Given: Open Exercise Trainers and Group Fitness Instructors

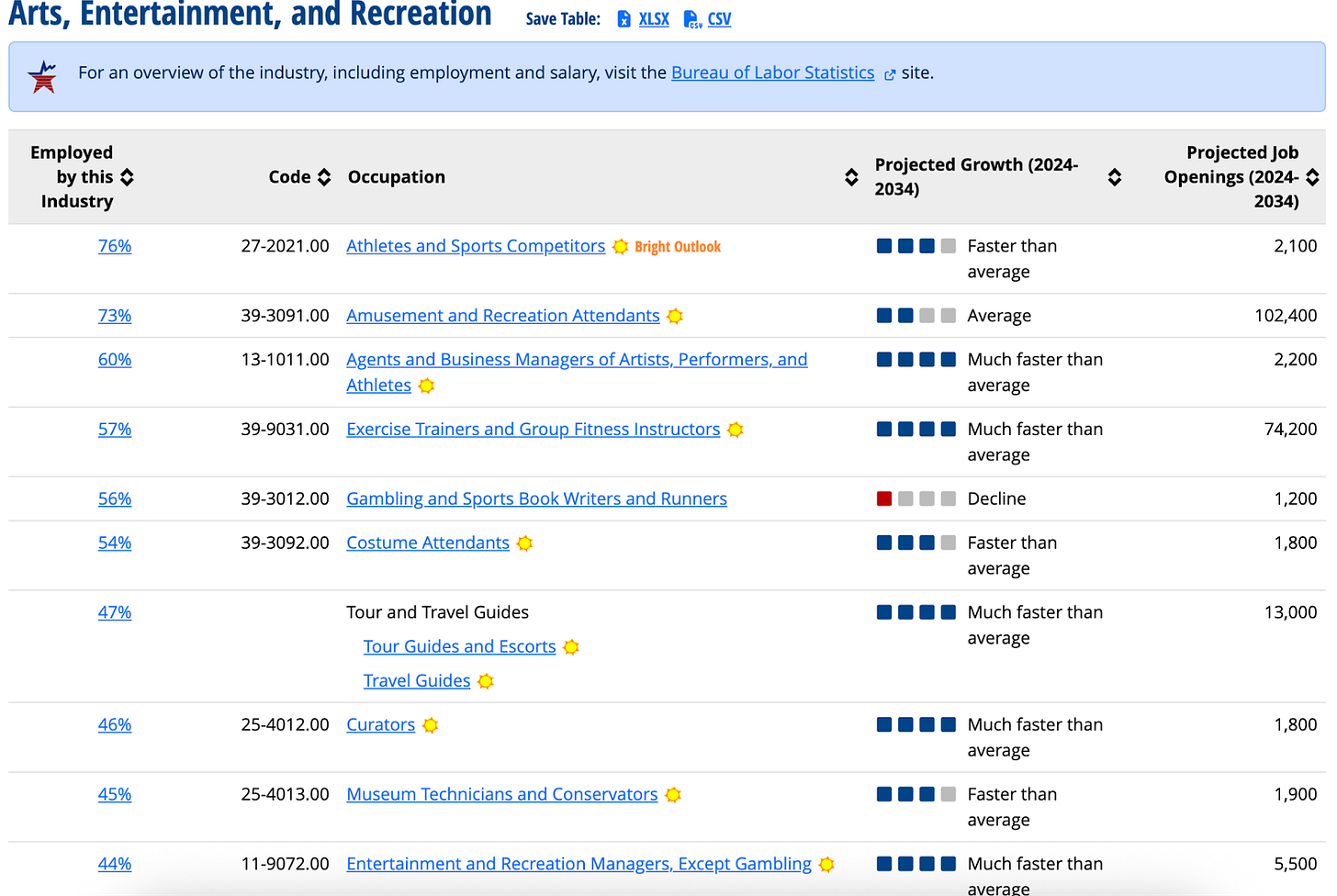Looking at the screenshot, I should coord(534,430).
